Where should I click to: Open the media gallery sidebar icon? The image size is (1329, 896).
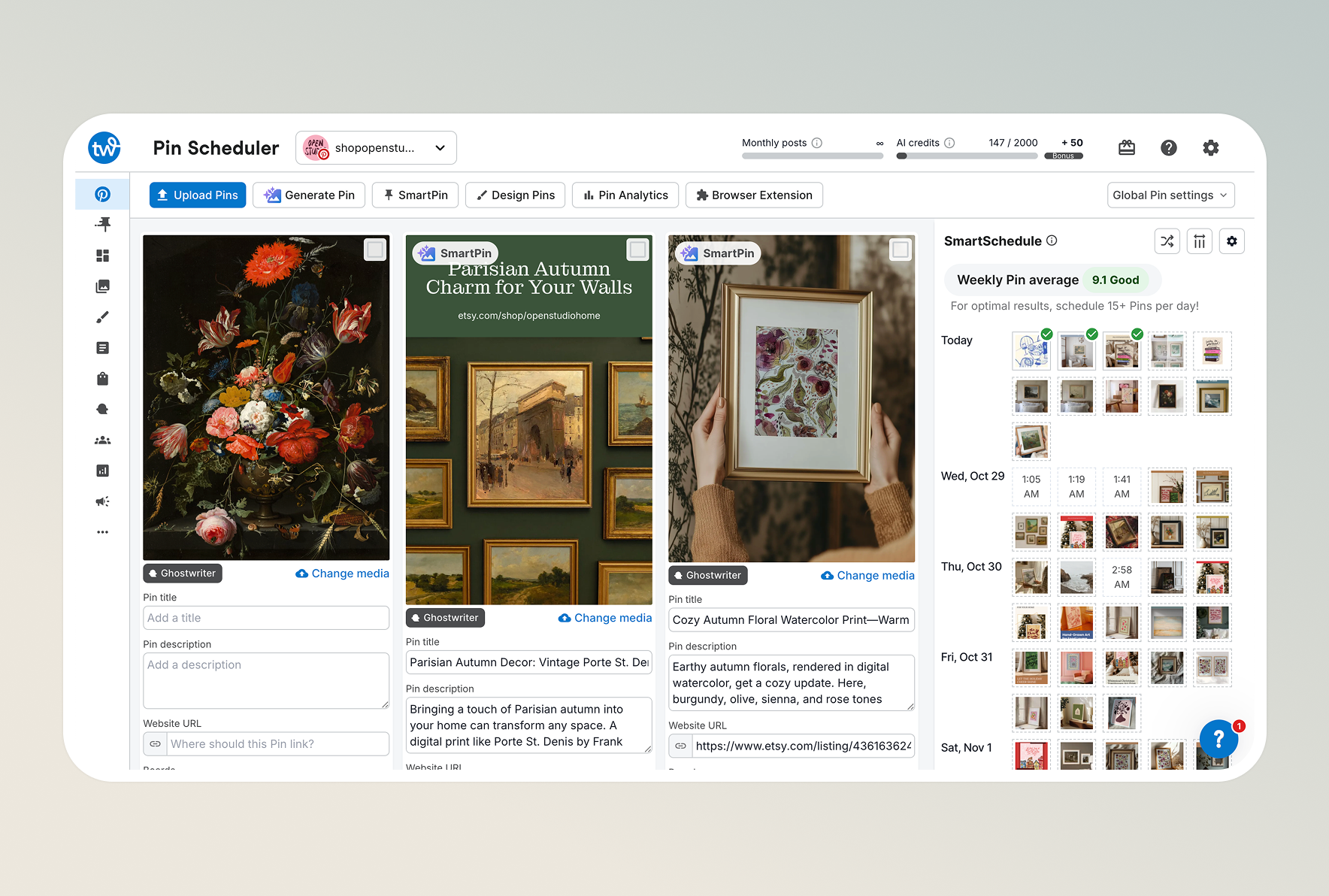click(x=103, y=286)
